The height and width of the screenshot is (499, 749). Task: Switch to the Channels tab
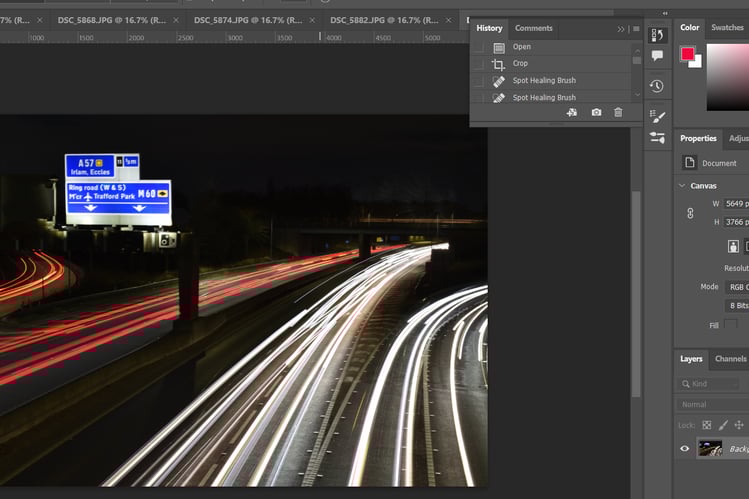730,359
